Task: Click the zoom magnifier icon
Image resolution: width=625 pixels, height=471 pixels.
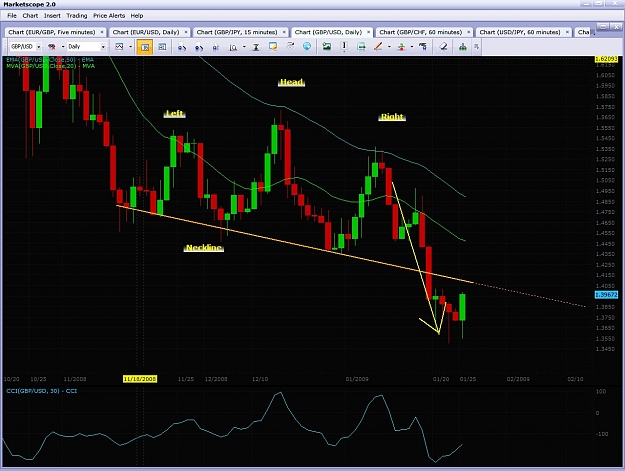Action: point(233,47)
